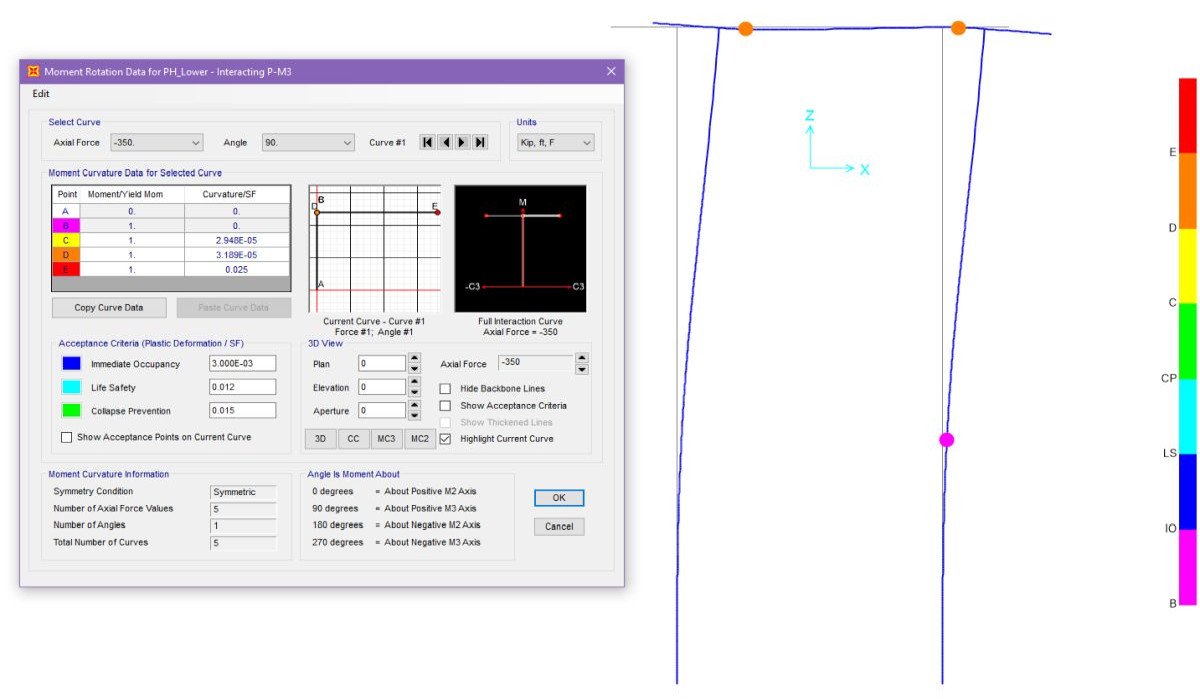Click the blue Immediate Occupancy color swatch

(x=71, y=364)
